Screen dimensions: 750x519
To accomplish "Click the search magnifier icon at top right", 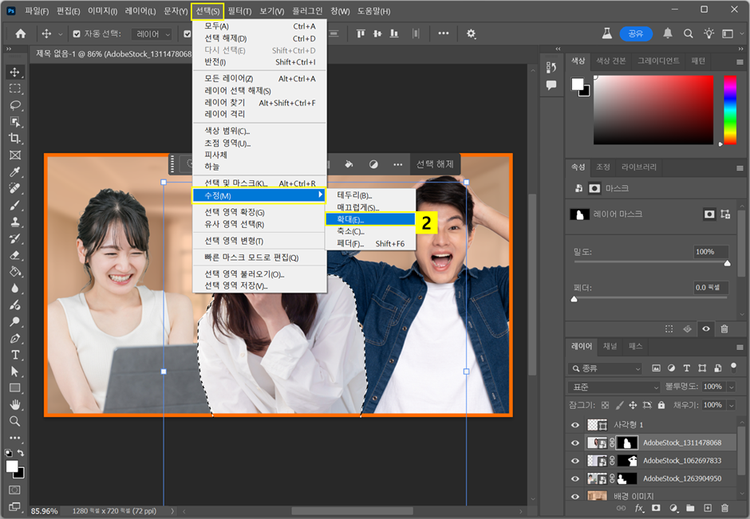I will tap(690, 33).
